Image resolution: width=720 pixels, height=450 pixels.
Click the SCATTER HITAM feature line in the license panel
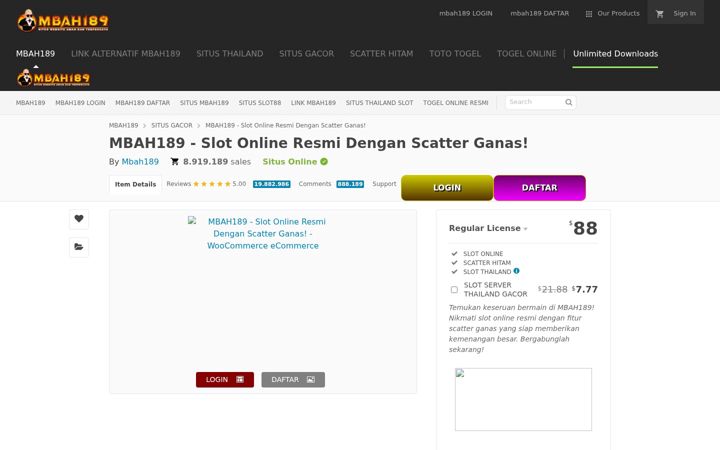click(487, 263)
